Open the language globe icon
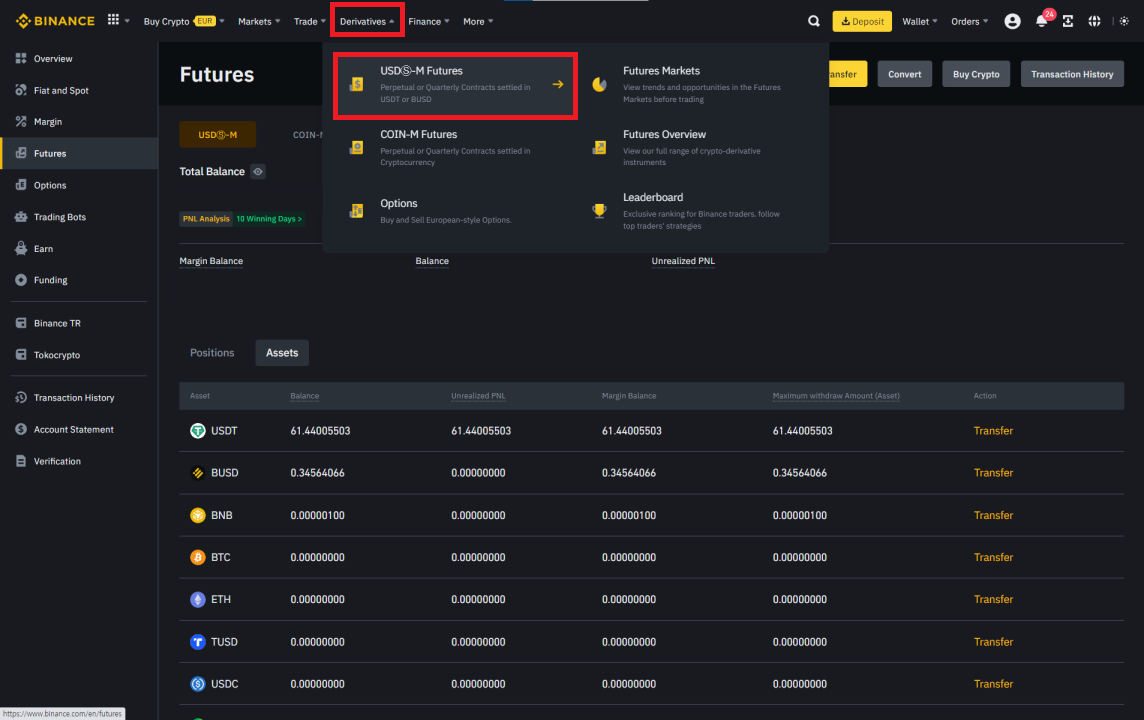 coord(1094,21)
